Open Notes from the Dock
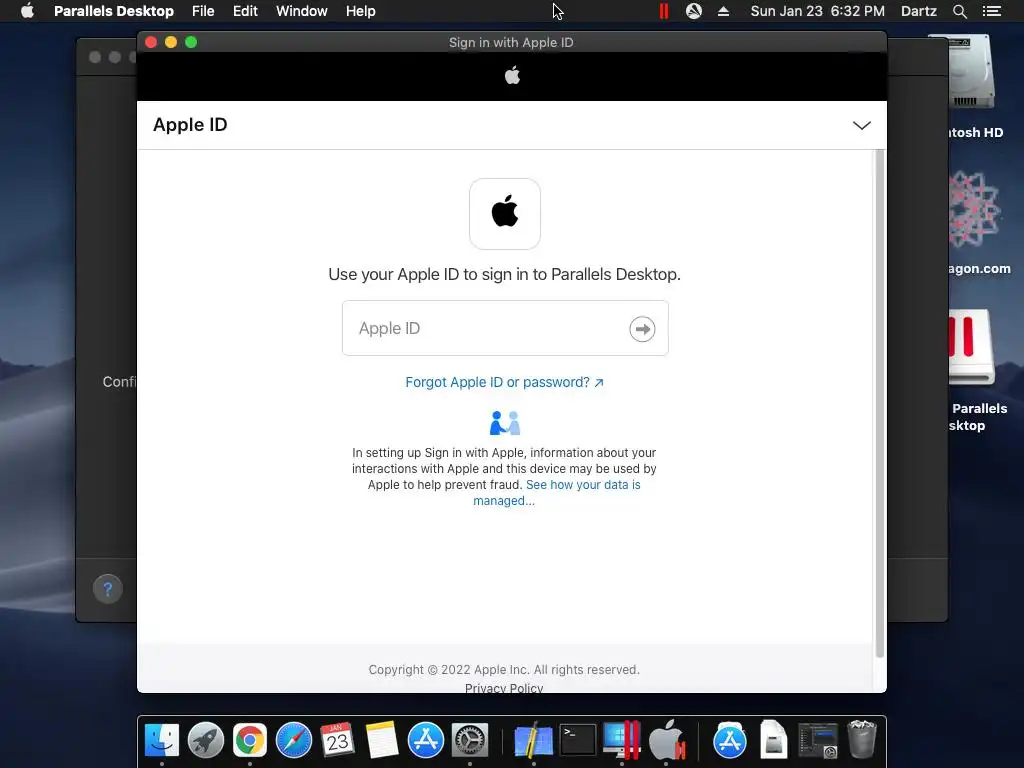This screenshot has width=1024, height=768. pyautogui.click(x=381, y=741)
